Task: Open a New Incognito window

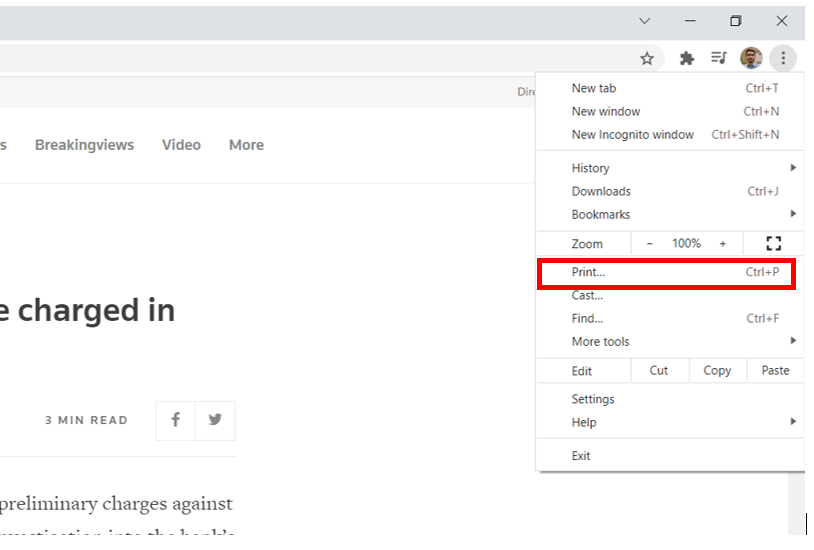Action: pos(633,135)
